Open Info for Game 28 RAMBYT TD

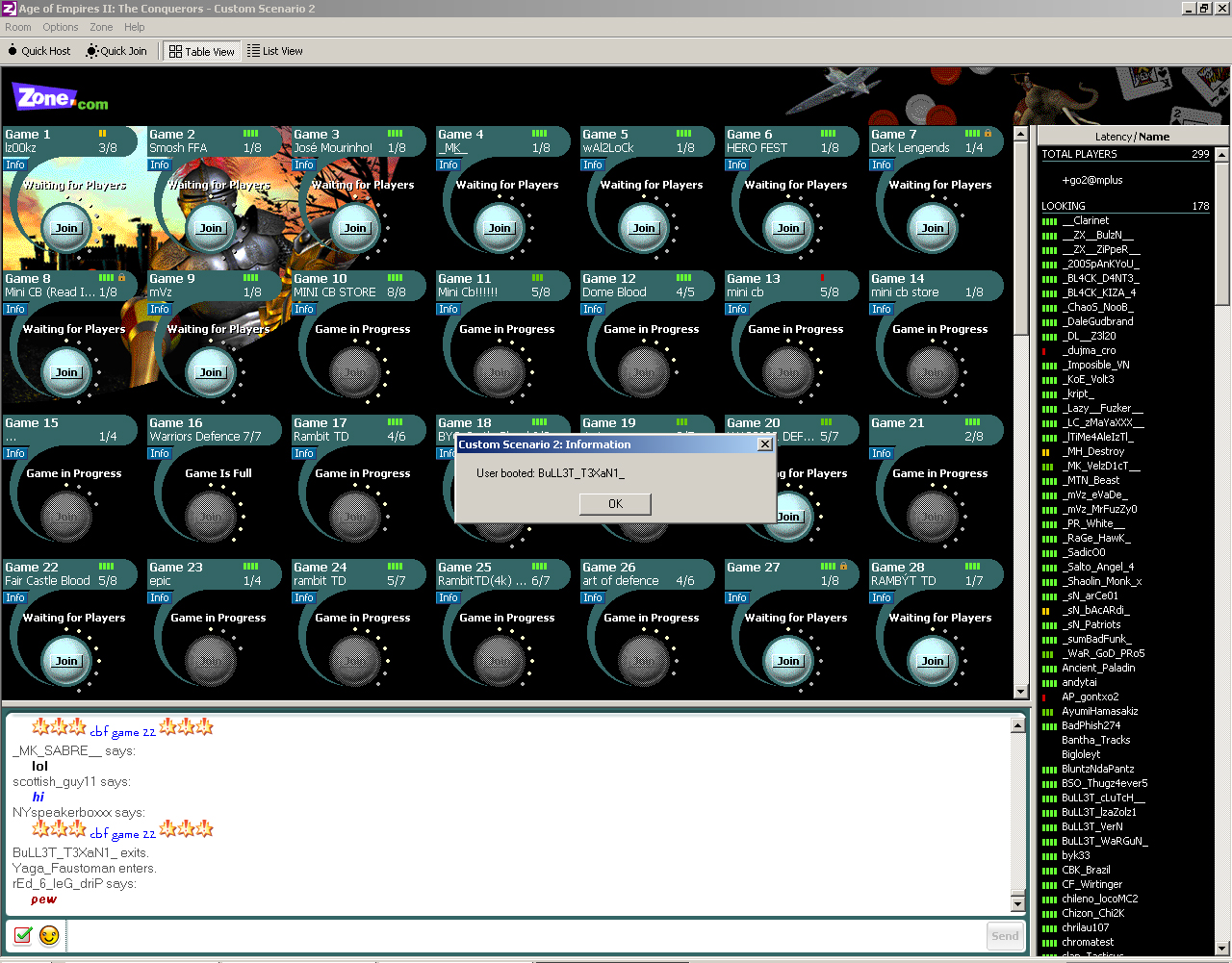882,597
